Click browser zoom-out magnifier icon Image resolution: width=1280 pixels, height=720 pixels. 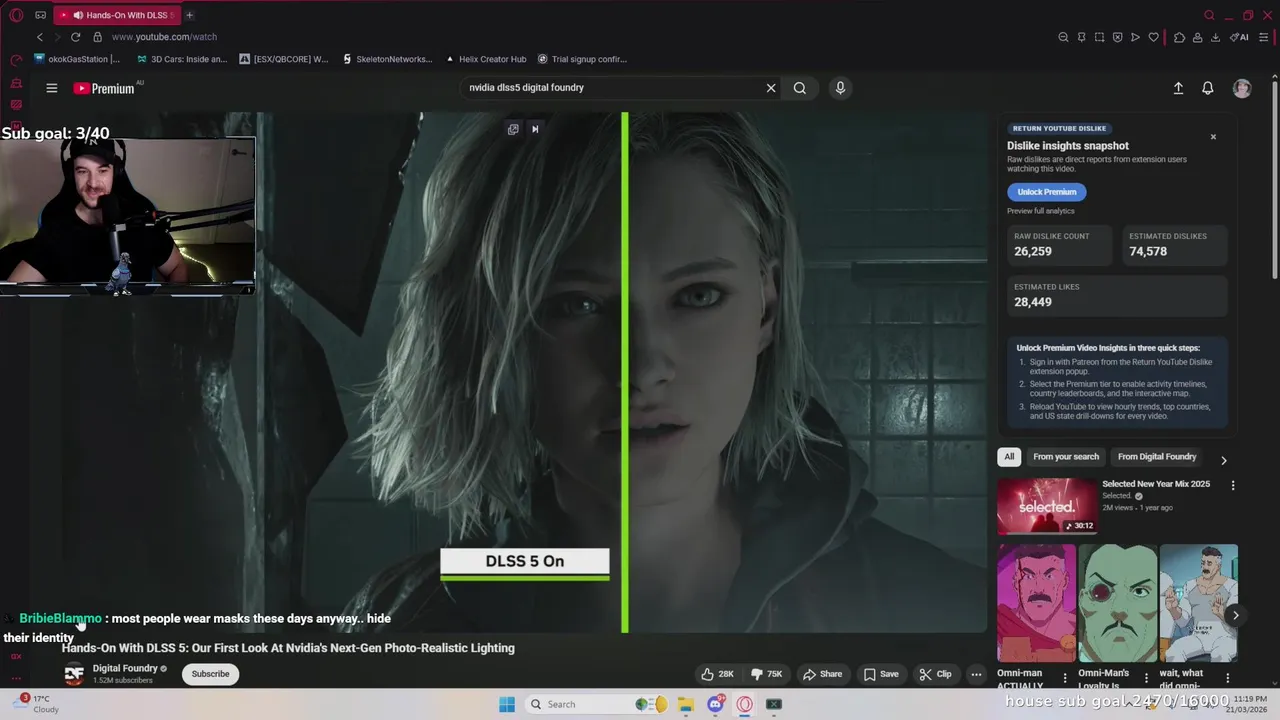pyautogui.click(x=1063, y=37)
